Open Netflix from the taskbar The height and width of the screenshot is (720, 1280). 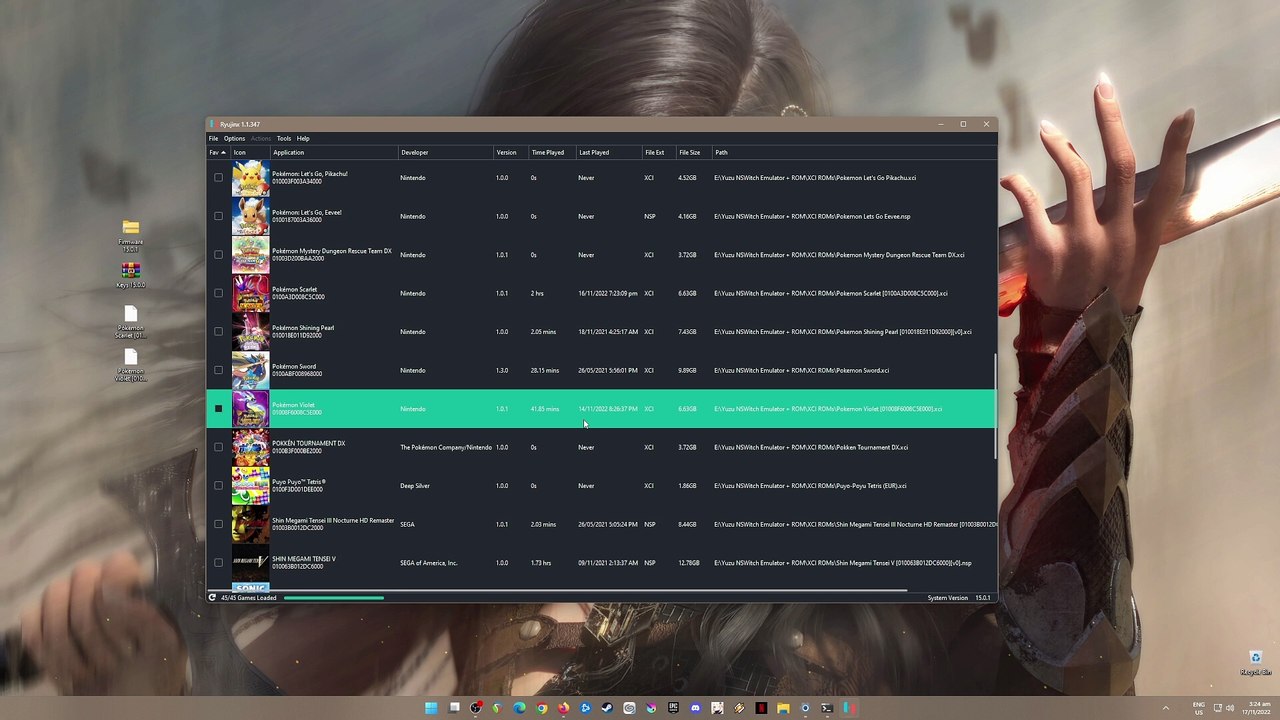761,708
